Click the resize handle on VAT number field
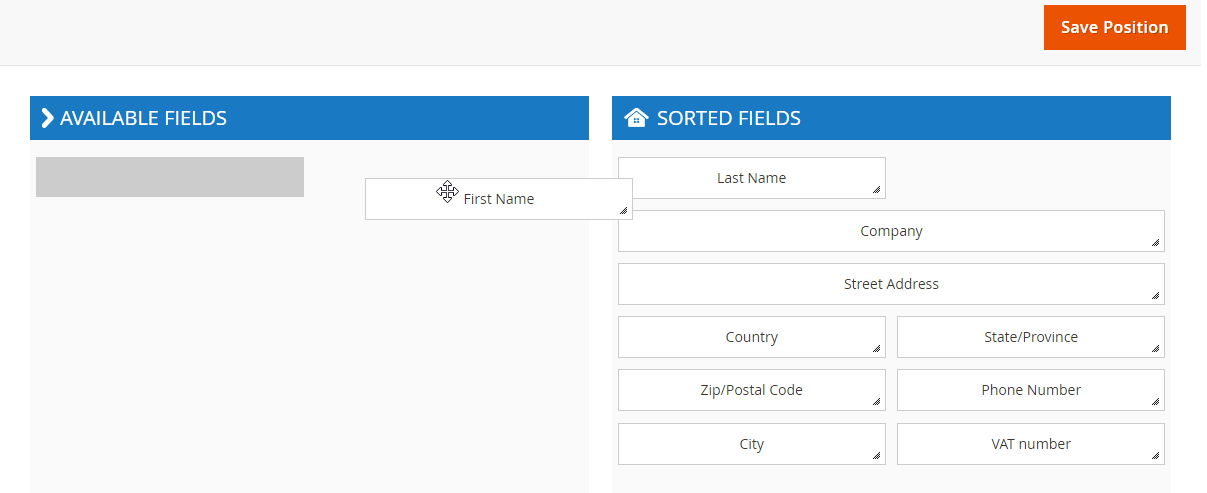The width and height of the screenshot is (1207, 493). (1155, 455)
